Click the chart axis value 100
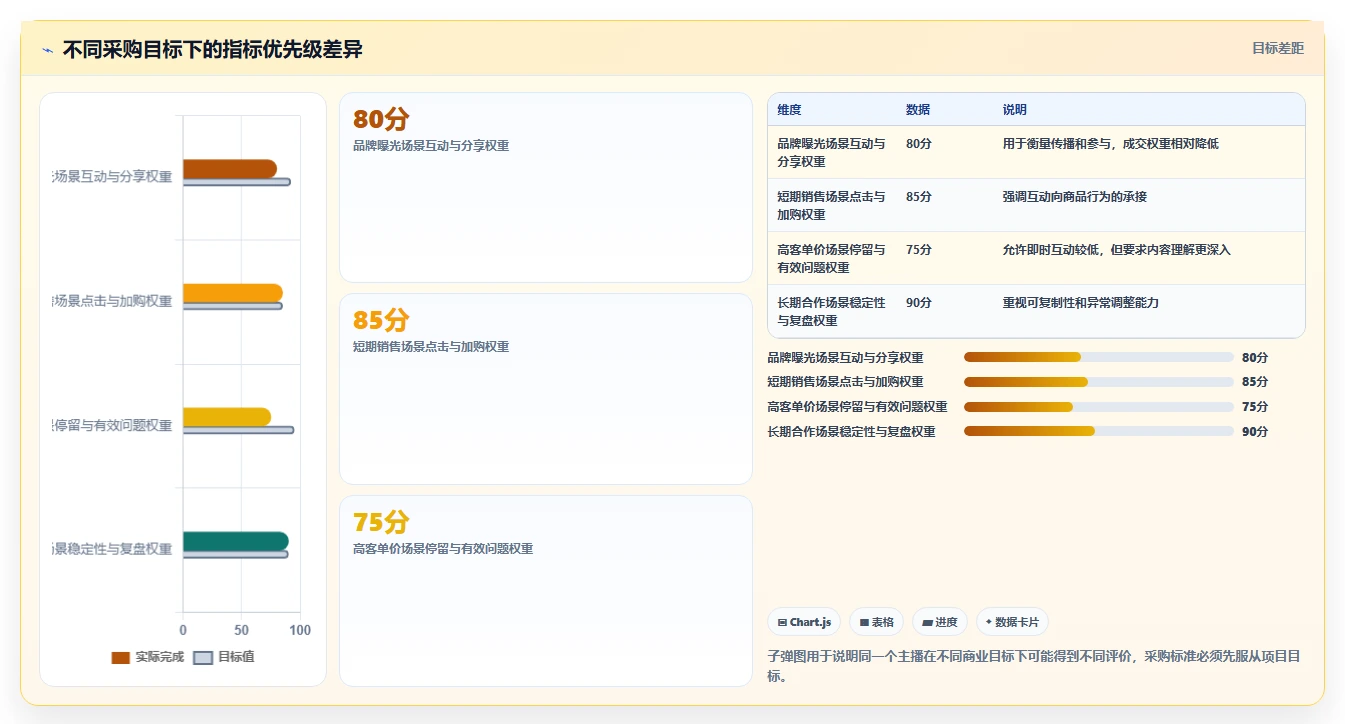 300,630
